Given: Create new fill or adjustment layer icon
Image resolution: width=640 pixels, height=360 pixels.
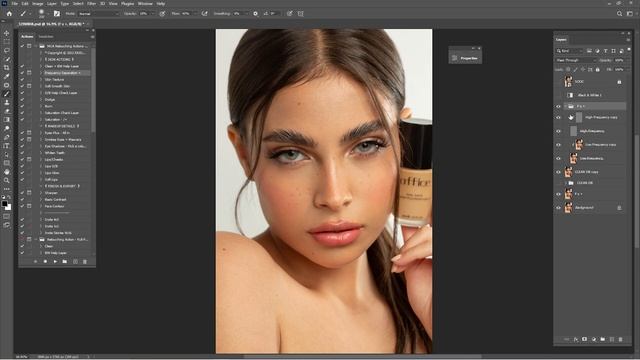Looking at the screenshot, I should coord(594,339).
